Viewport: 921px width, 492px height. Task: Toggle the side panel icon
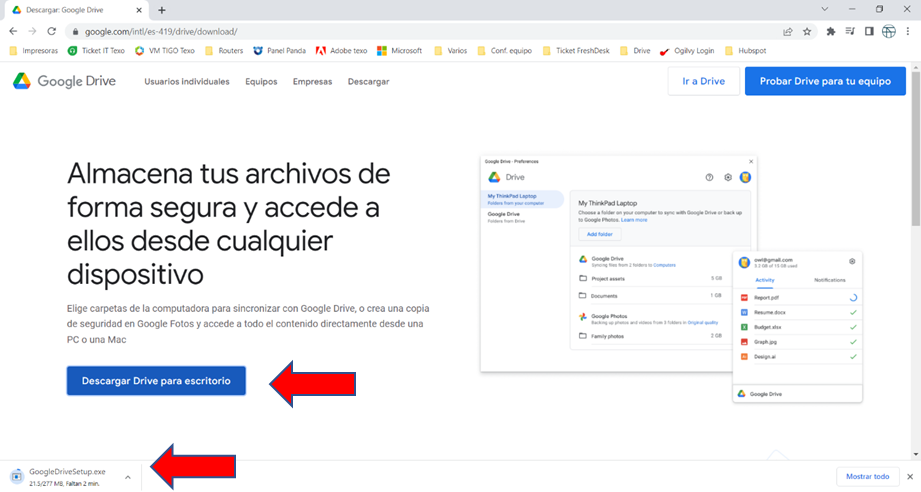(869, 32)
